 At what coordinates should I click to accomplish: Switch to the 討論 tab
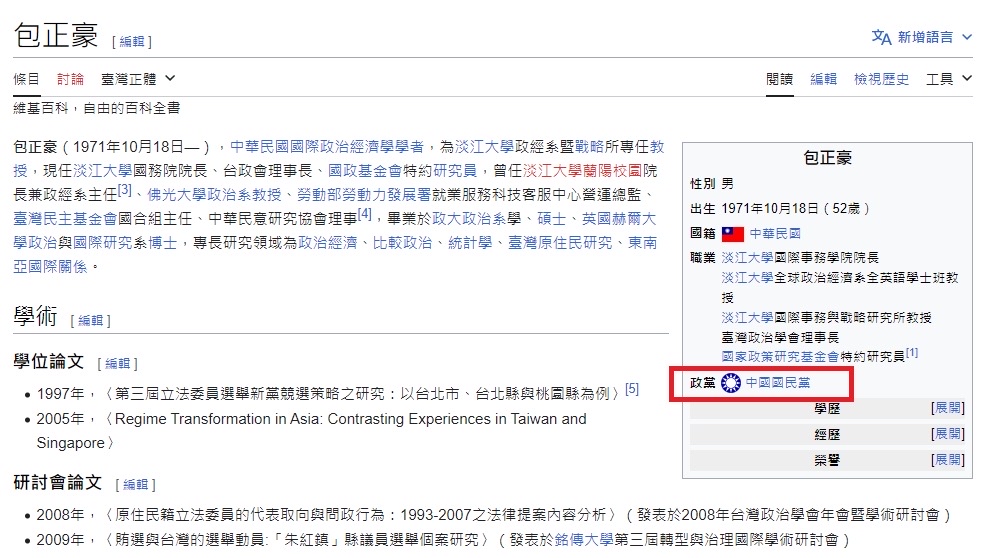coord(70,79)
